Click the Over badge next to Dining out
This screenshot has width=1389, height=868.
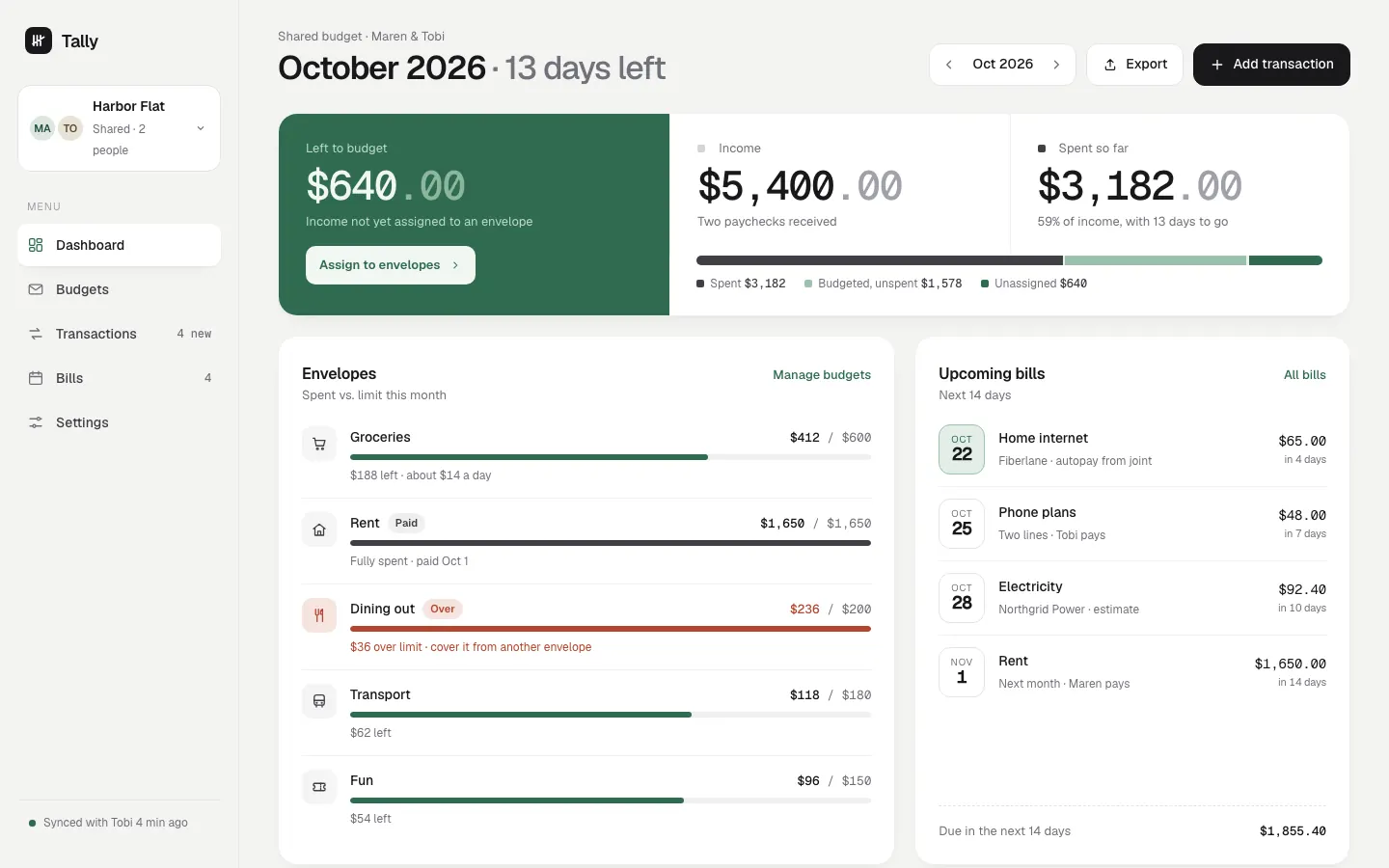[x=443, y=609]
